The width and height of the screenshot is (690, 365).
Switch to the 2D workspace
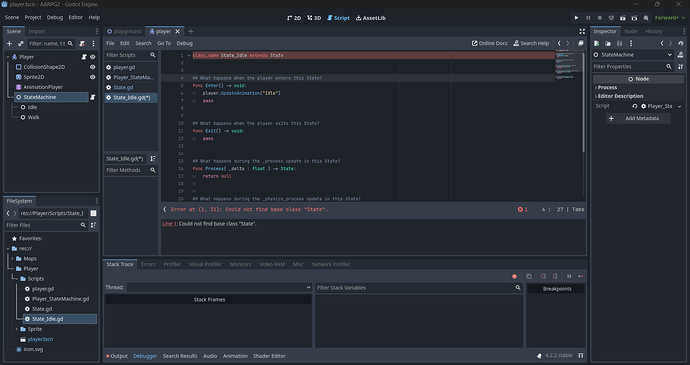pos(294,18)
